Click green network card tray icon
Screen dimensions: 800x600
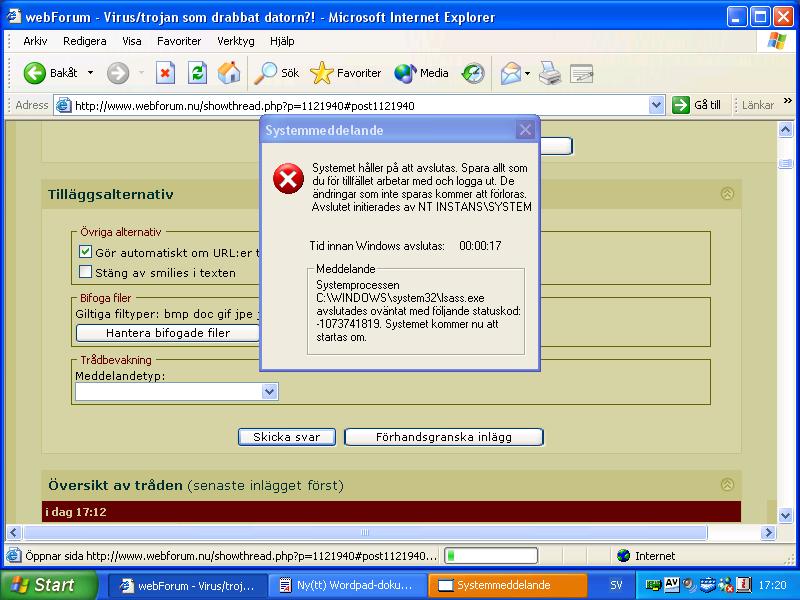pos(653,586)
